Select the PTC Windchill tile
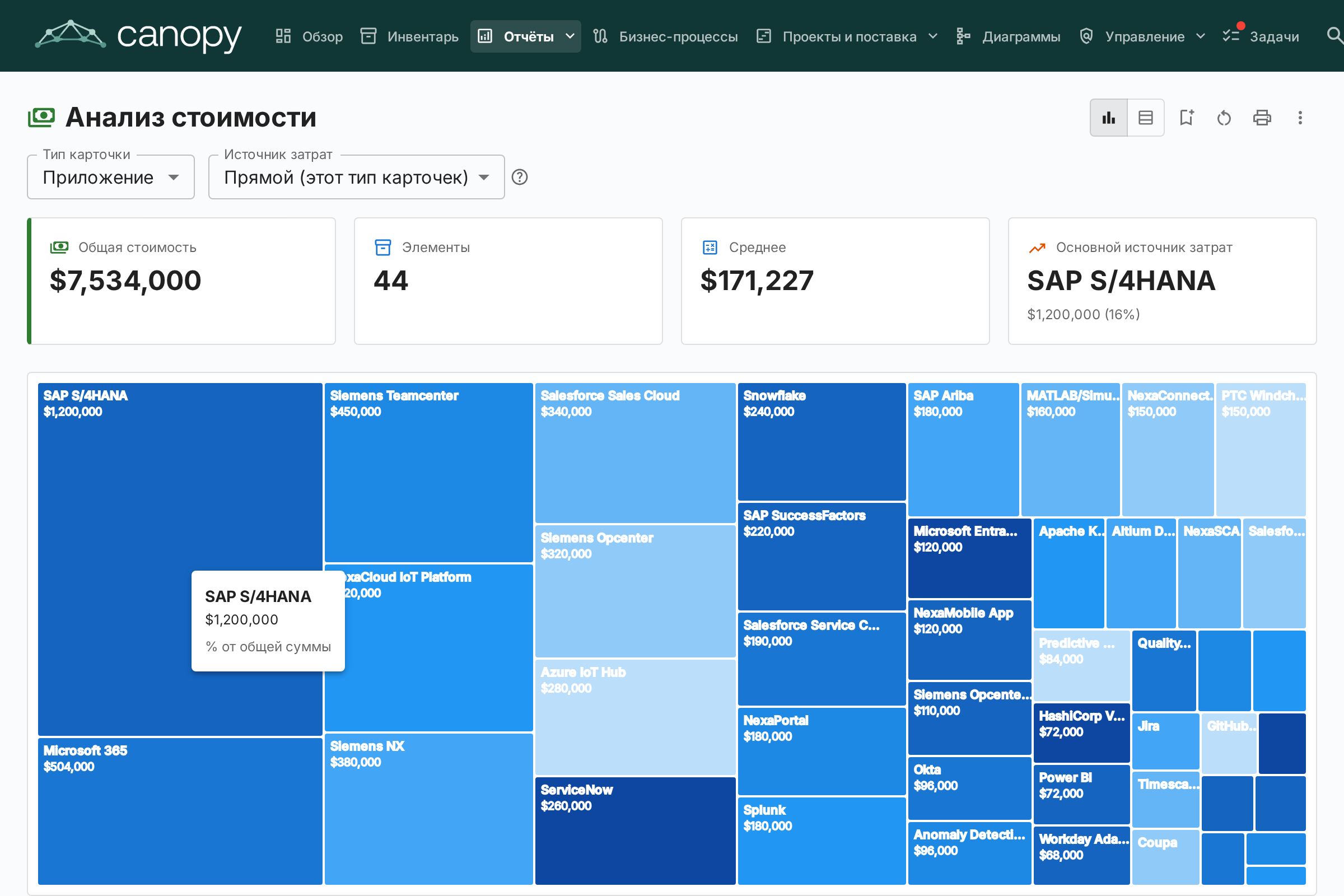Viewport: 1344px width, 896px height. [x=1261, y=450]
